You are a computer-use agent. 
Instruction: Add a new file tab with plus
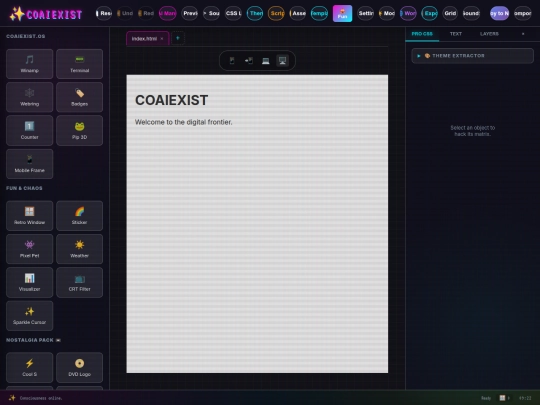[x=178, y=38]
